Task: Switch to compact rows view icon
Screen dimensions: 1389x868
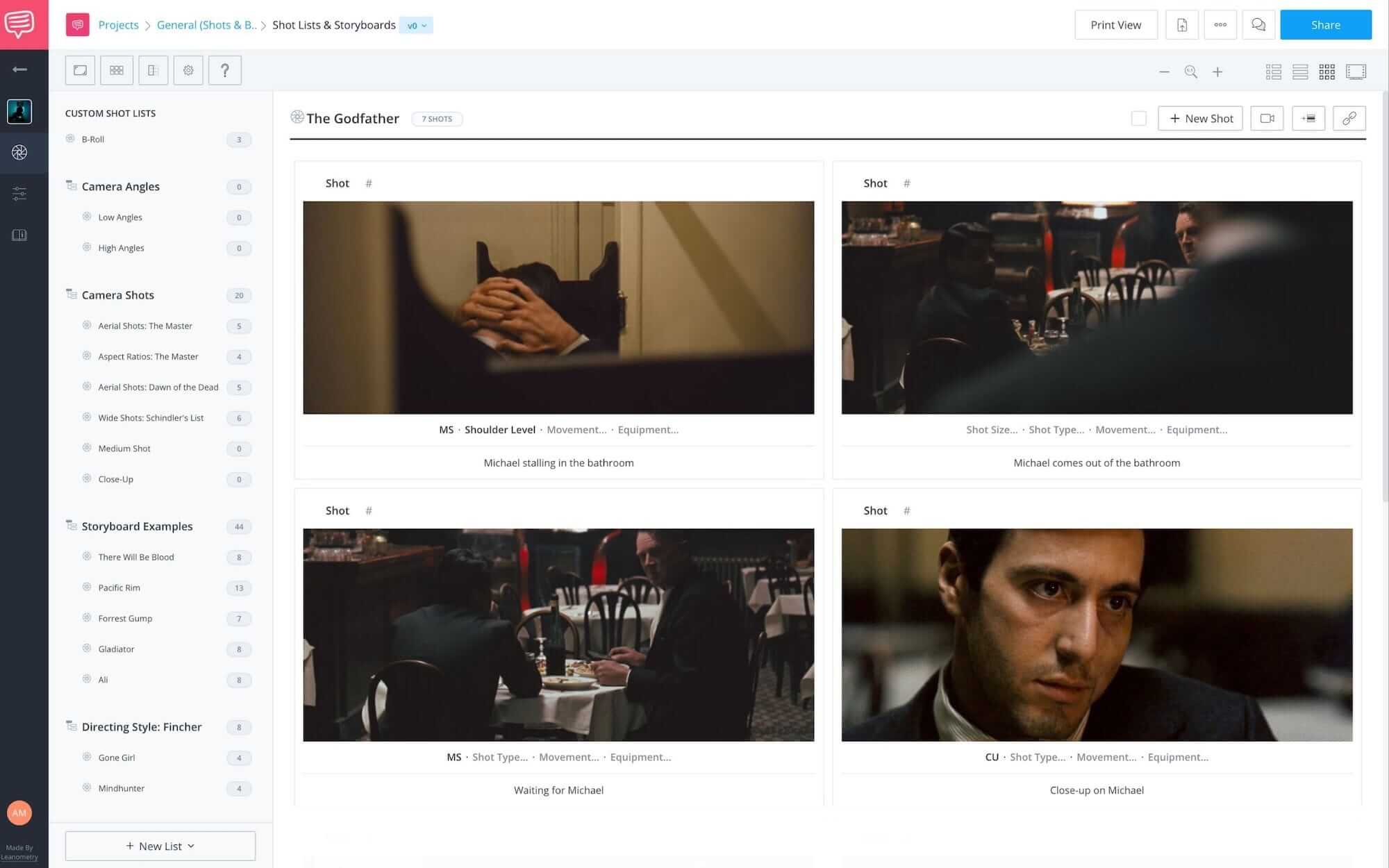Action: point(1300,72)
